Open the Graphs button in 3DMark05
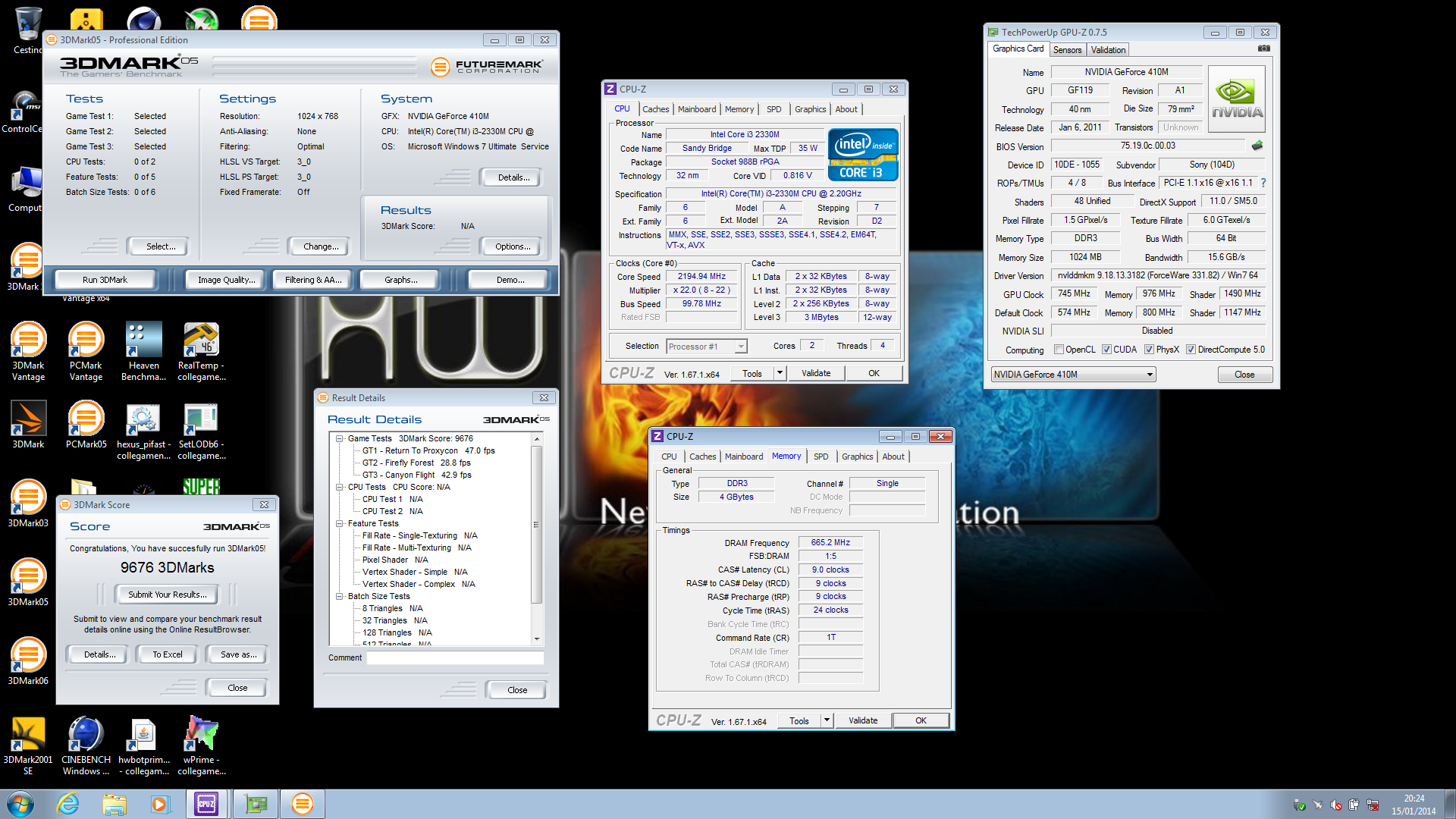Screen dimensions: 1456x819 tap(400, 280)
